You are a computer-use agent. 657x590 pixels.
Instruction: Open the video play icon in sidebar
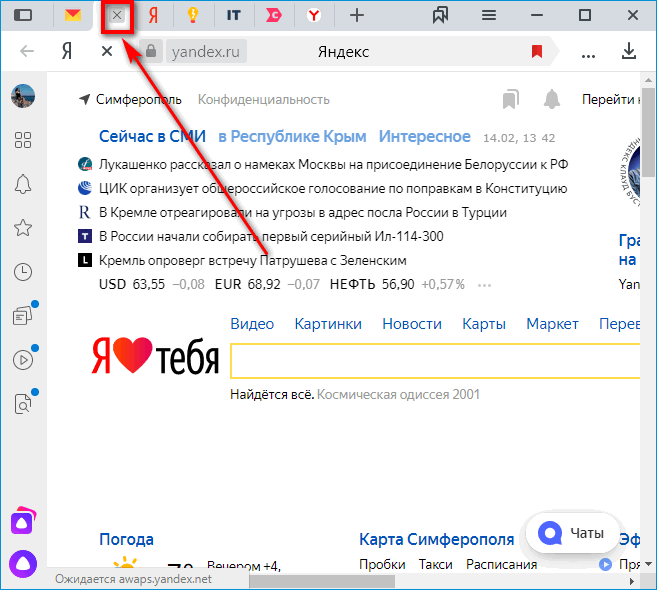tap(23, 360)
